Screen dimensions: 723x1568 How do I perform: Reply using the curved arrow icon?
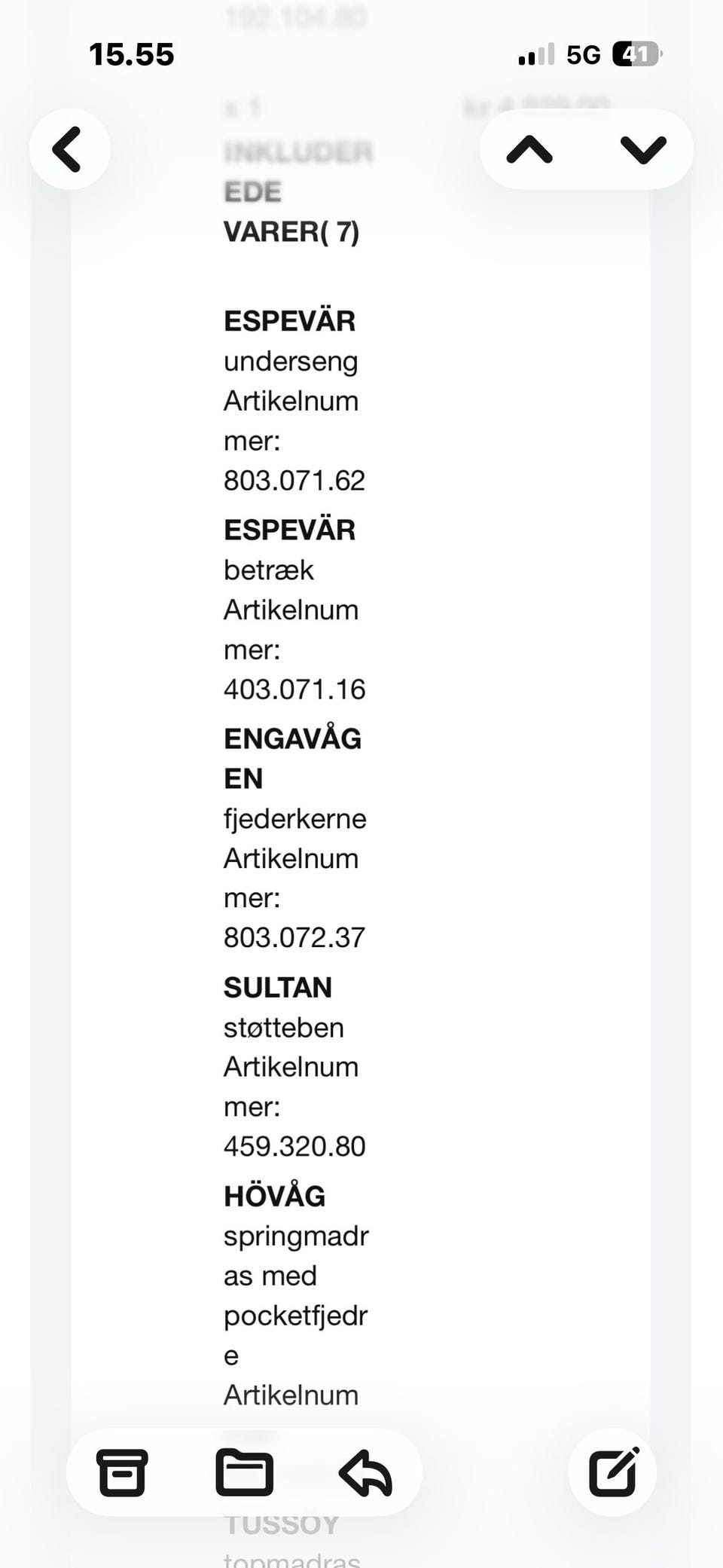click(x=365, y=1472)
